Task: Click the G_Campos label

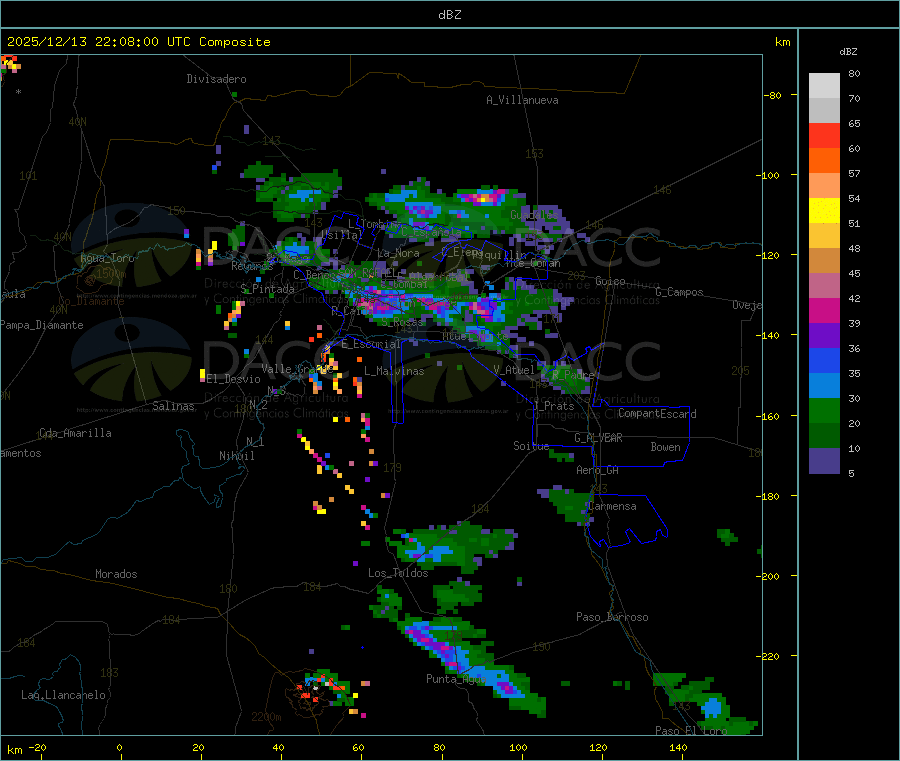Action: click(x=679, y=292)
